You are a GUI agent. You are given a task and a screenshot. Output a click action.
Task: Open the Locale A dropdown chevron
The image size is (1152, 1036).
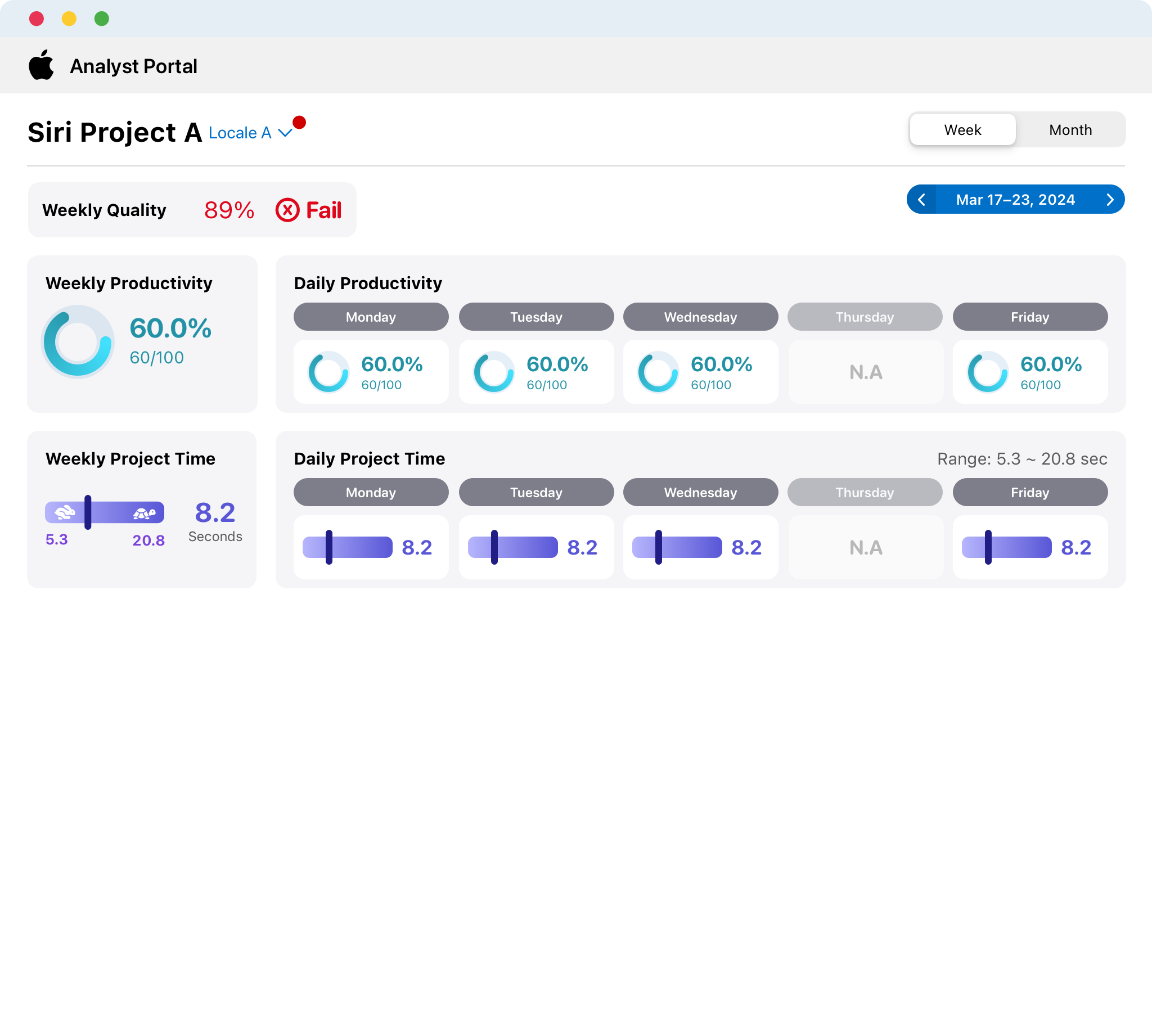pos(285,133)
